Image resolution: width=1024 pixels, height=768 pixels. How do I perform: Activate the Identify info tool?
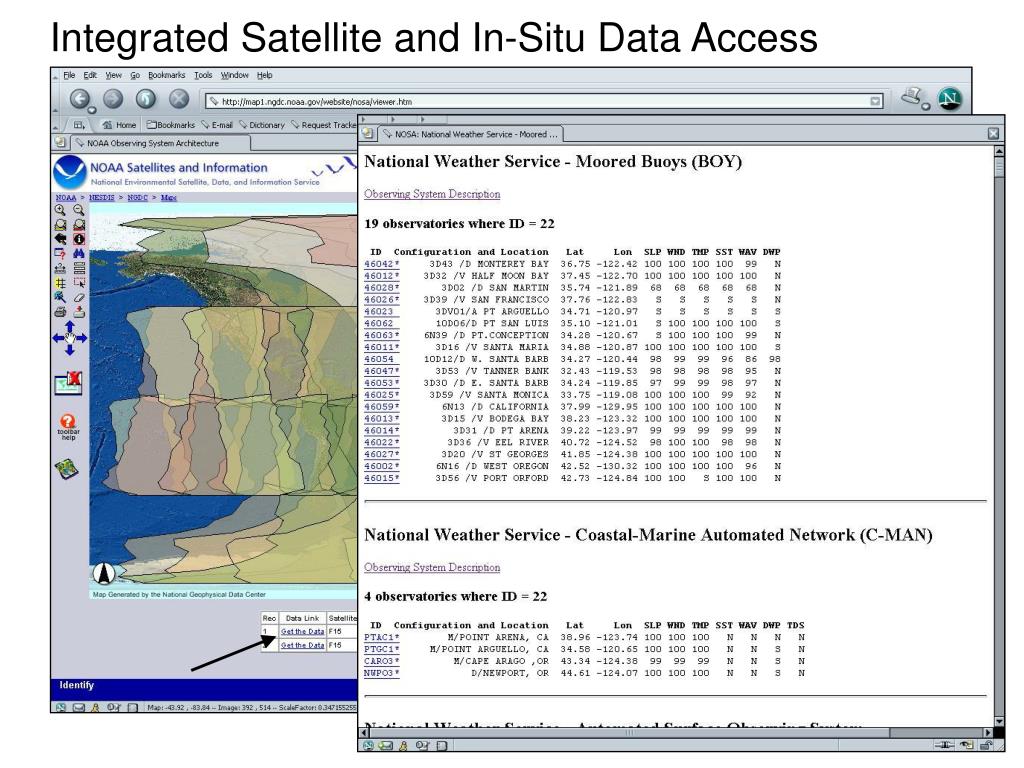click(x=79, y=239)
